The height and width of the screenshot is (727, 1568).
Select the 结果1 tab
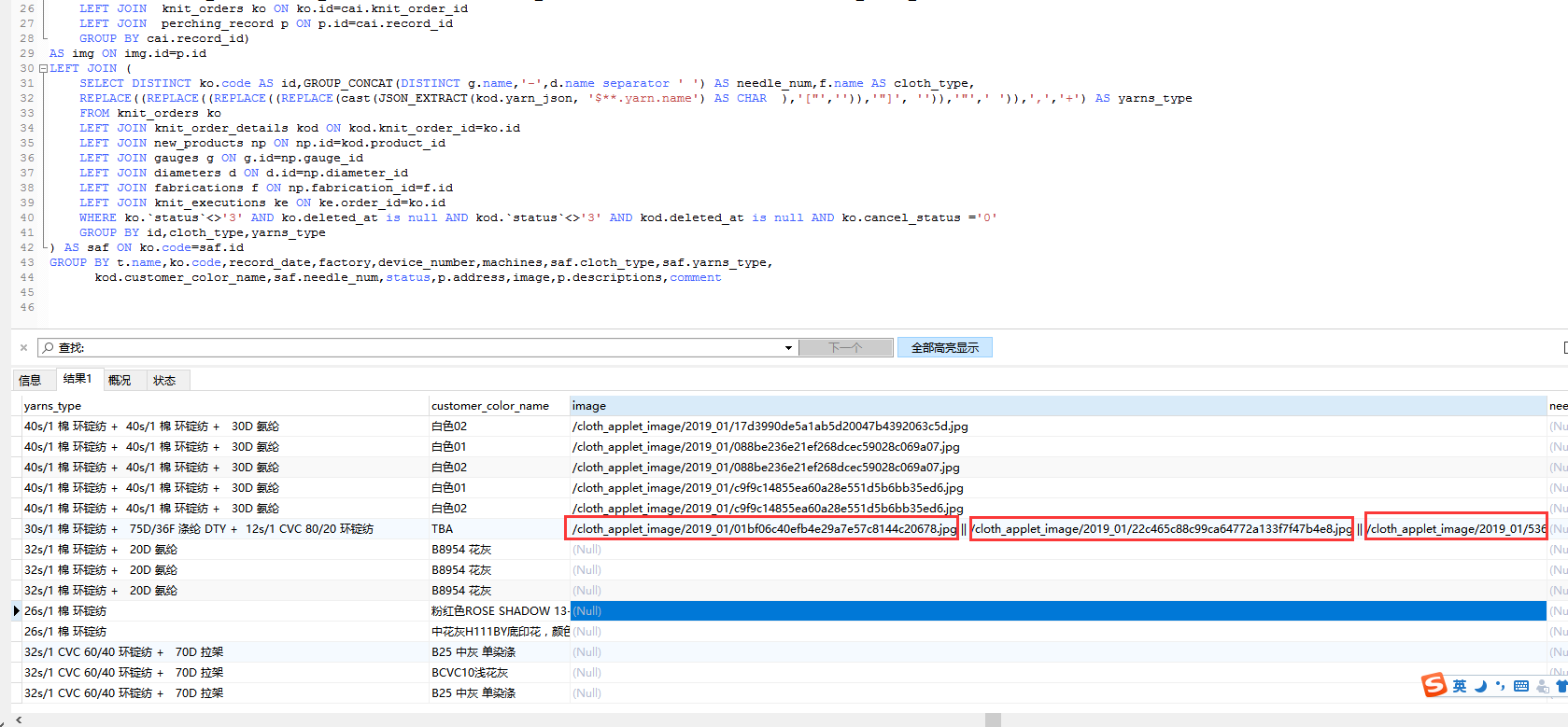point(77,379)
